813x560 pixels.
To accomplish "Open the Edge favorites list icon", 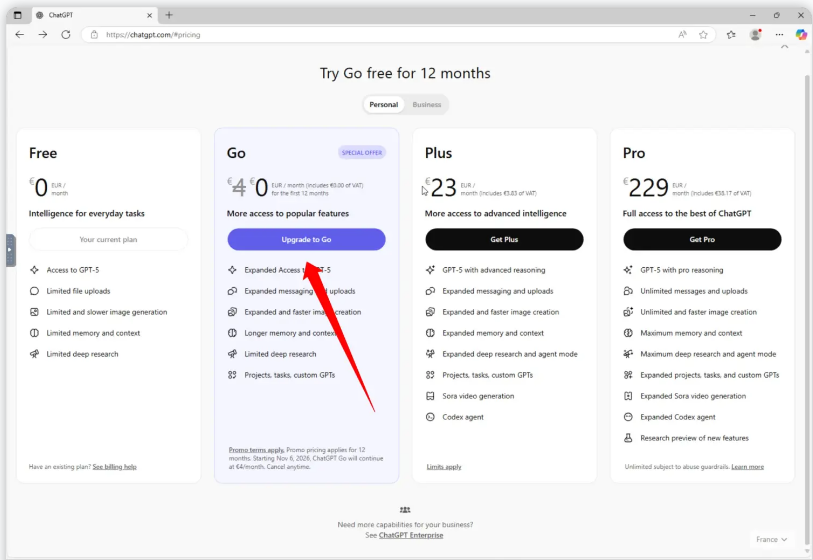I will click(x=731, y=34).
